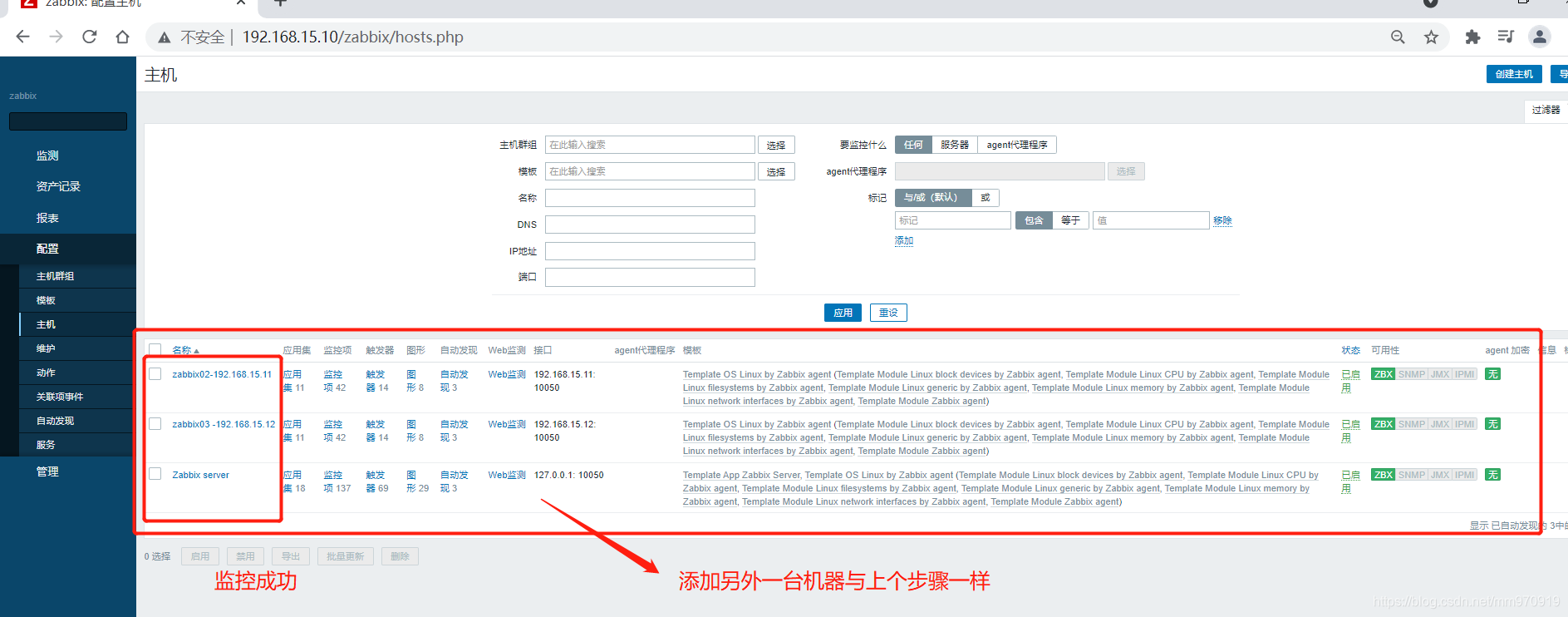Click 已启用 status for zabbix03 row
The image size is (1568, 617).
click(1350, 431)
